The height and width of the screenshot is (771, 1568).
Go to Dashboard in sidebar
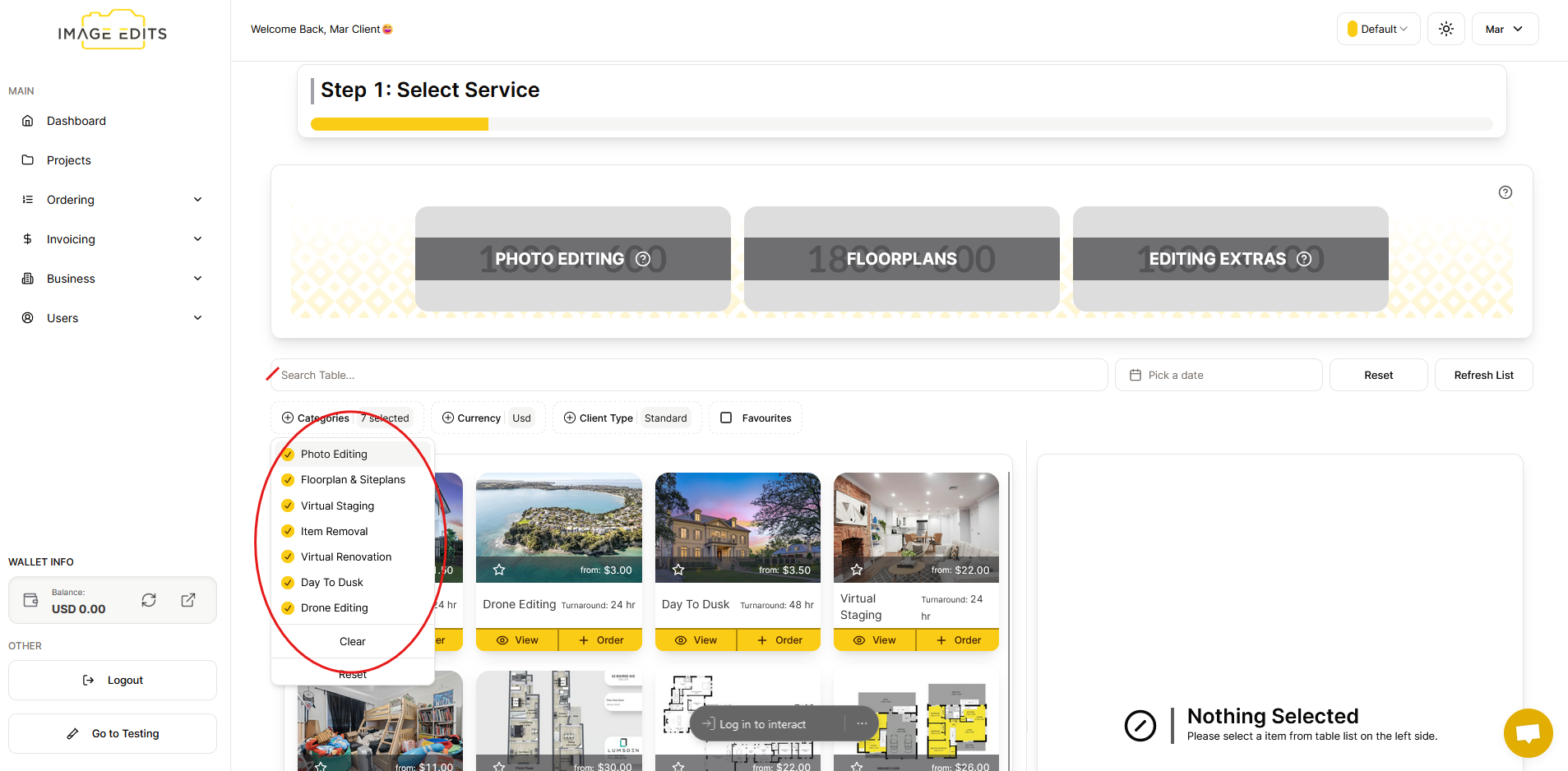click(76, 121)
